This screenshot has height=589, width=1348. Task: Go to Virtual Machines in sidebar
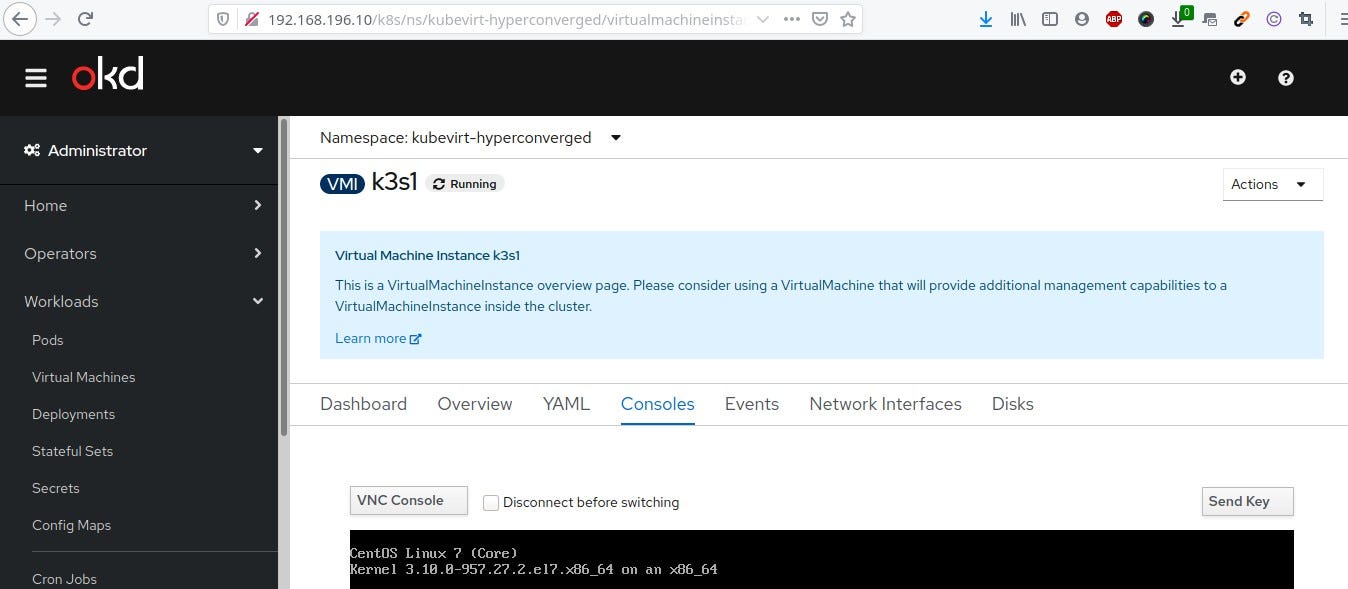pyautogui.click(x=84, y=377)
